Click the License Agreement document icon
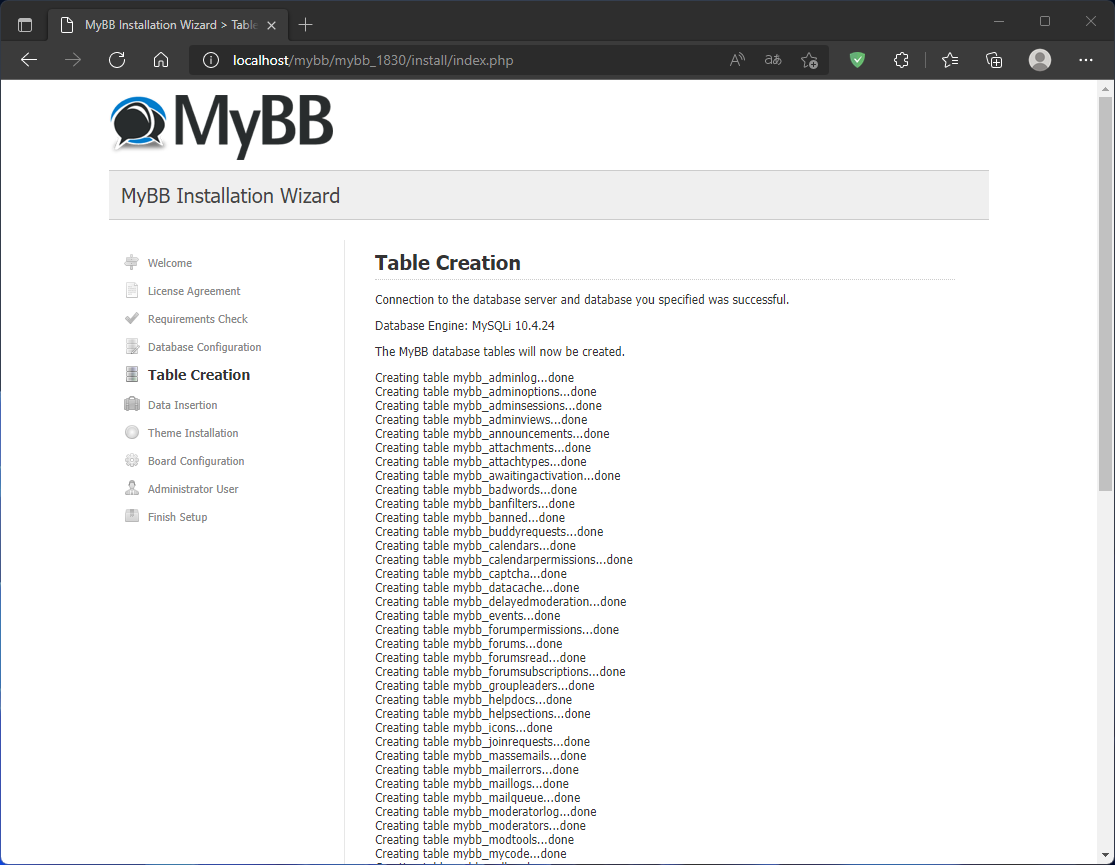Image resolution: width=1115 pixels, height=865 pixels. (132, 290)
